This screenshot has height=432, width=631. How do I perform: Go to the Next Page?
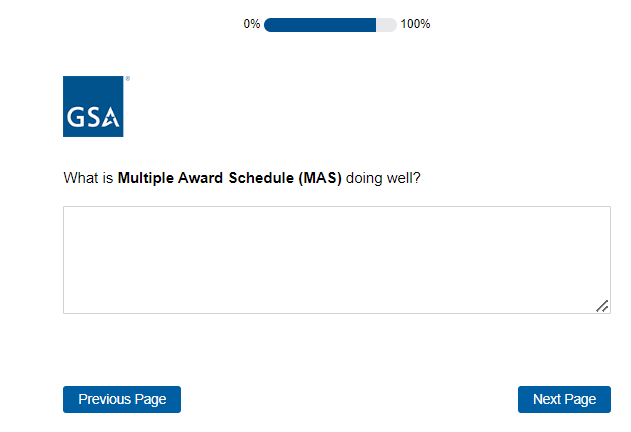(564, 399)
